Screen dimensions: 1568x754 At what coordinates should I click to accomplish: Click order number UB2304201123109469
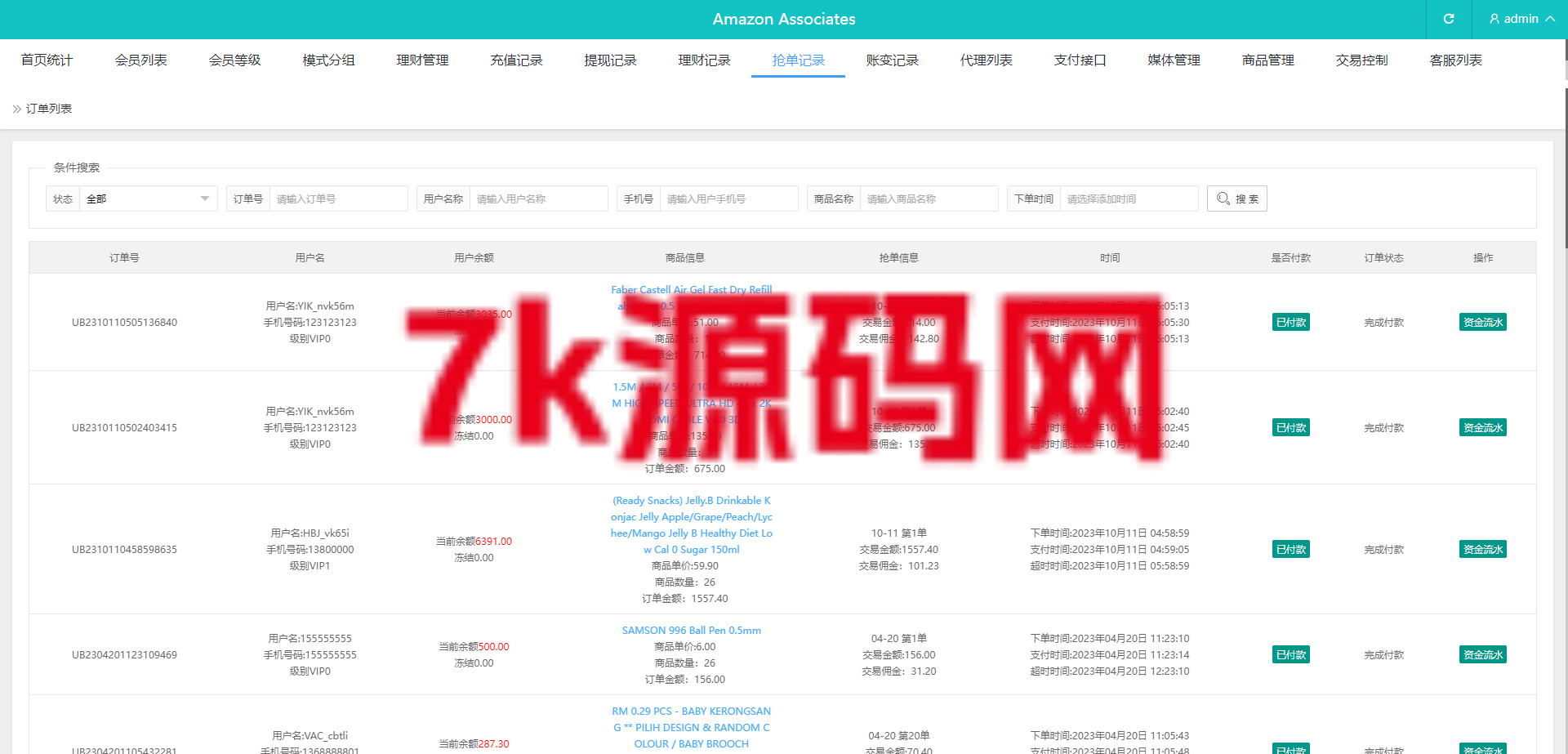pos(124,654)
